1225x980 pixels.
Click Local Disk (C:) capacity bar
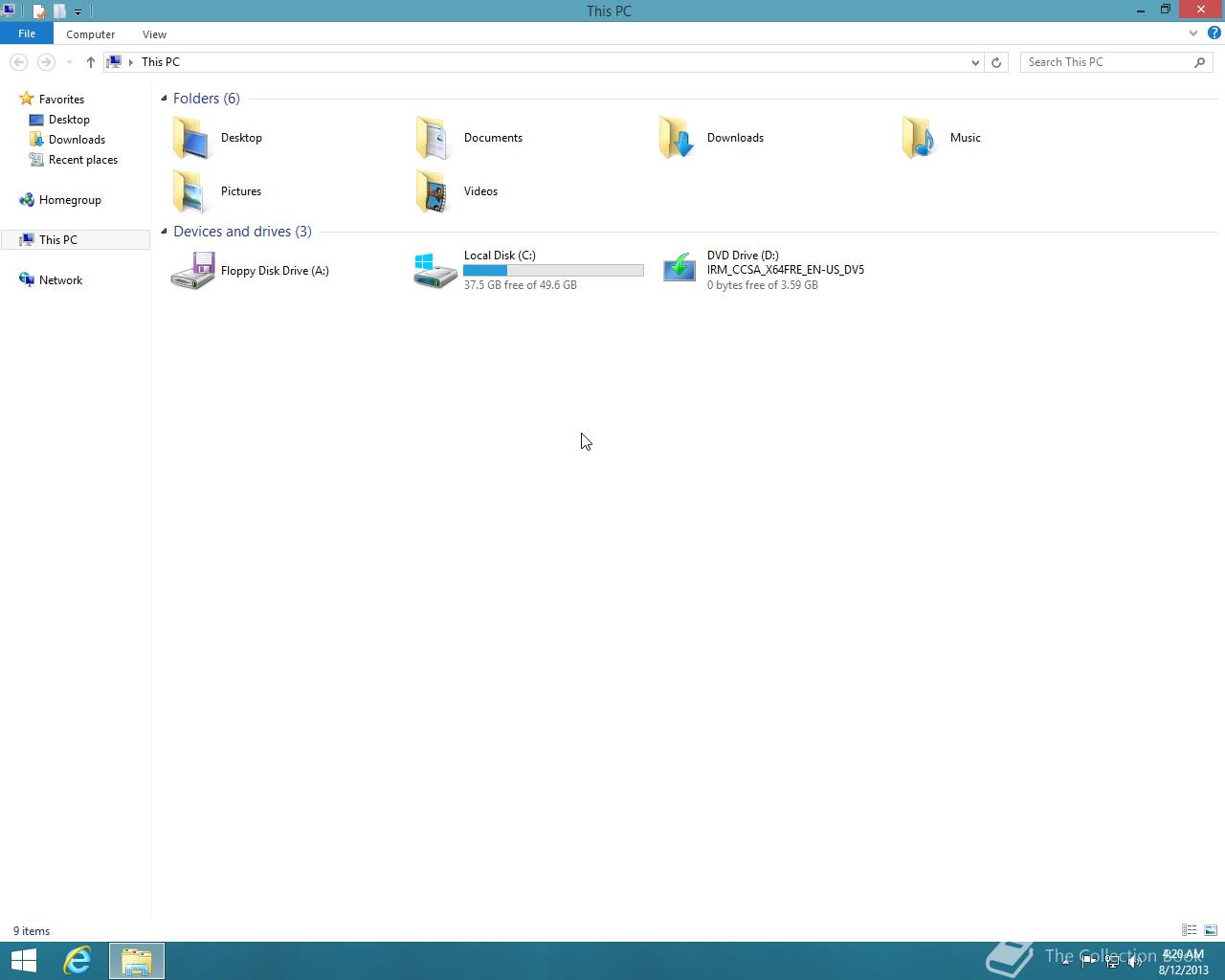553,271
